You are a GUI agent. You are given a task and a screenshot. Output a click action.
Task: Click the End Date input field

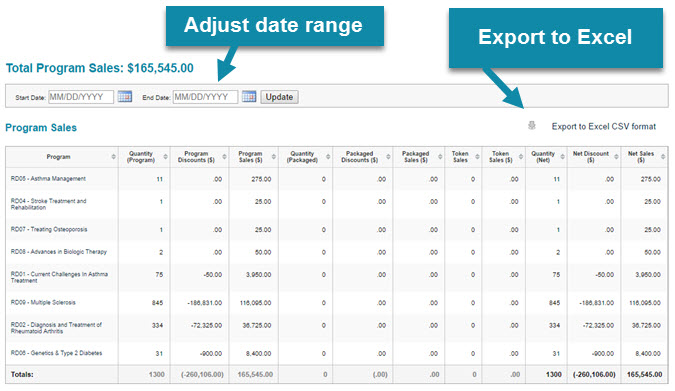click(x=205, y=97)
